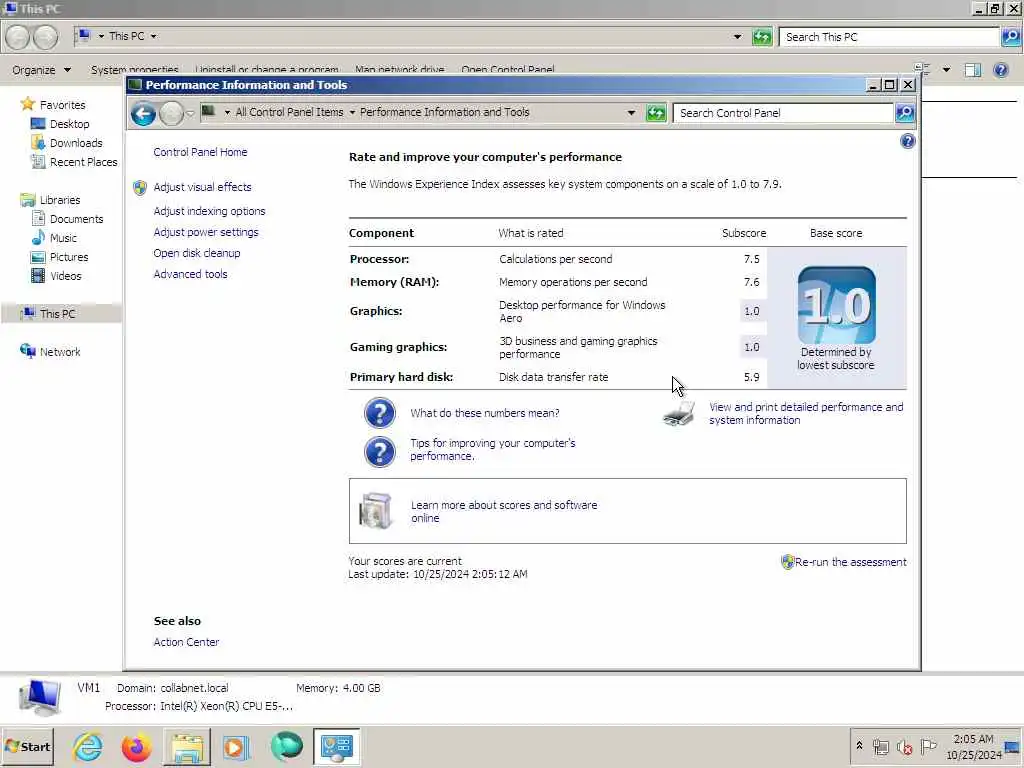
Task: Select Videos library
Action: [56, 276]
